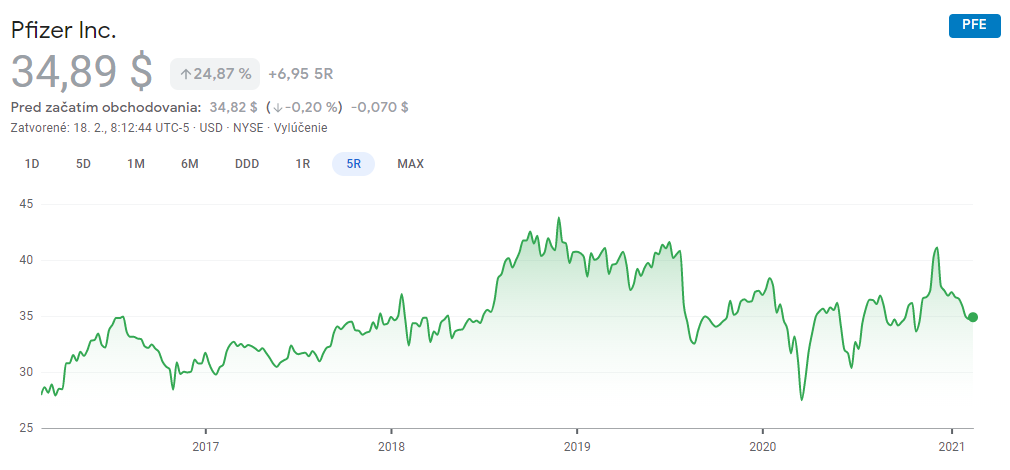Click the Pfizer Inc. title
The width and height of the screenshot is (1010, 470).
(64, 30)
